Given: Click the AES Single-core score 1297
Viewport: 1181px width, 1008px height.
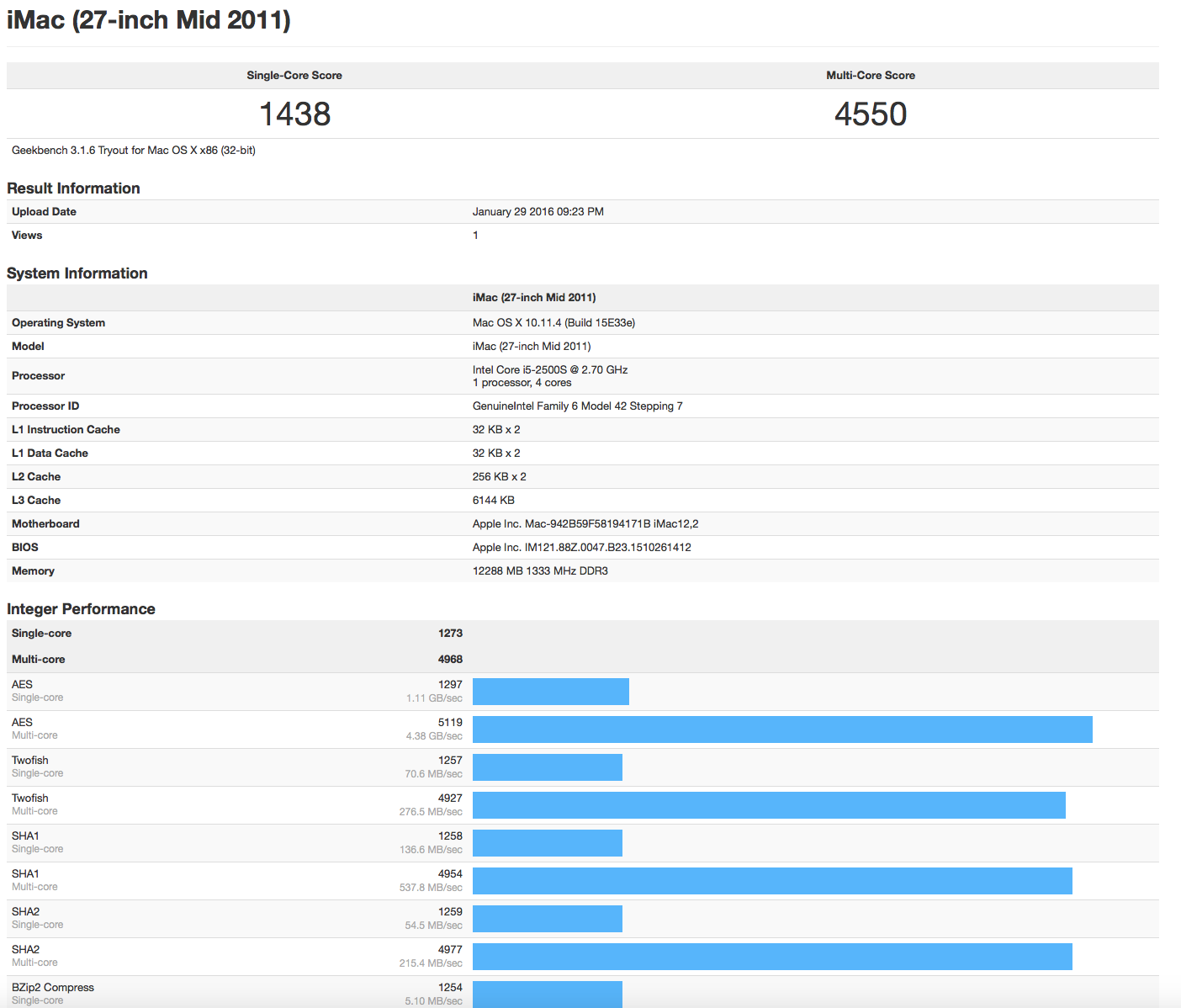Looking at the screenshot, I should (450, 685).
